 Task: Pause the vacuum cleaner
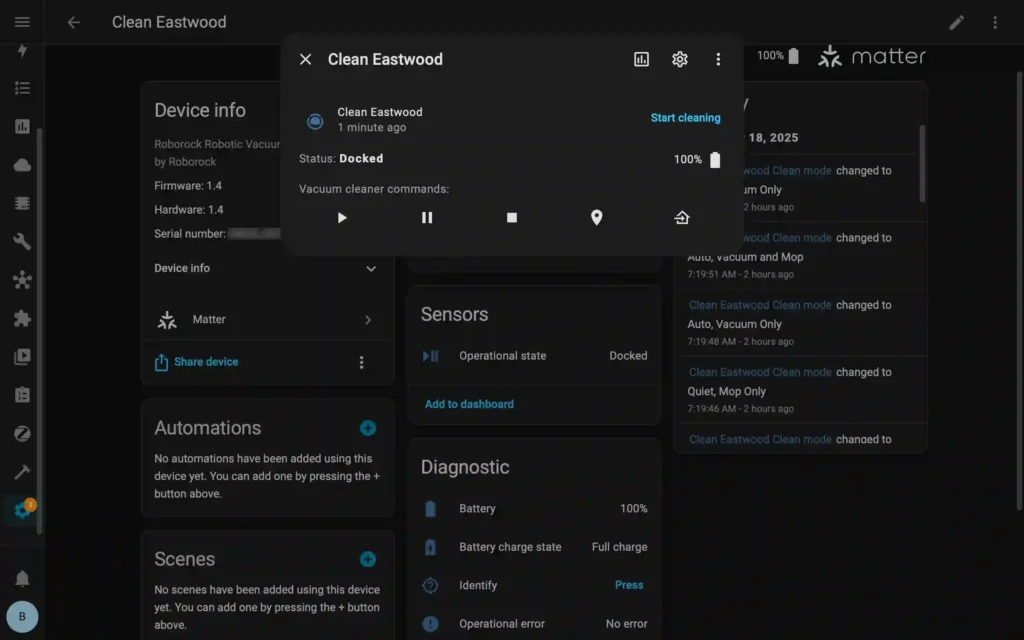point(426,217)
